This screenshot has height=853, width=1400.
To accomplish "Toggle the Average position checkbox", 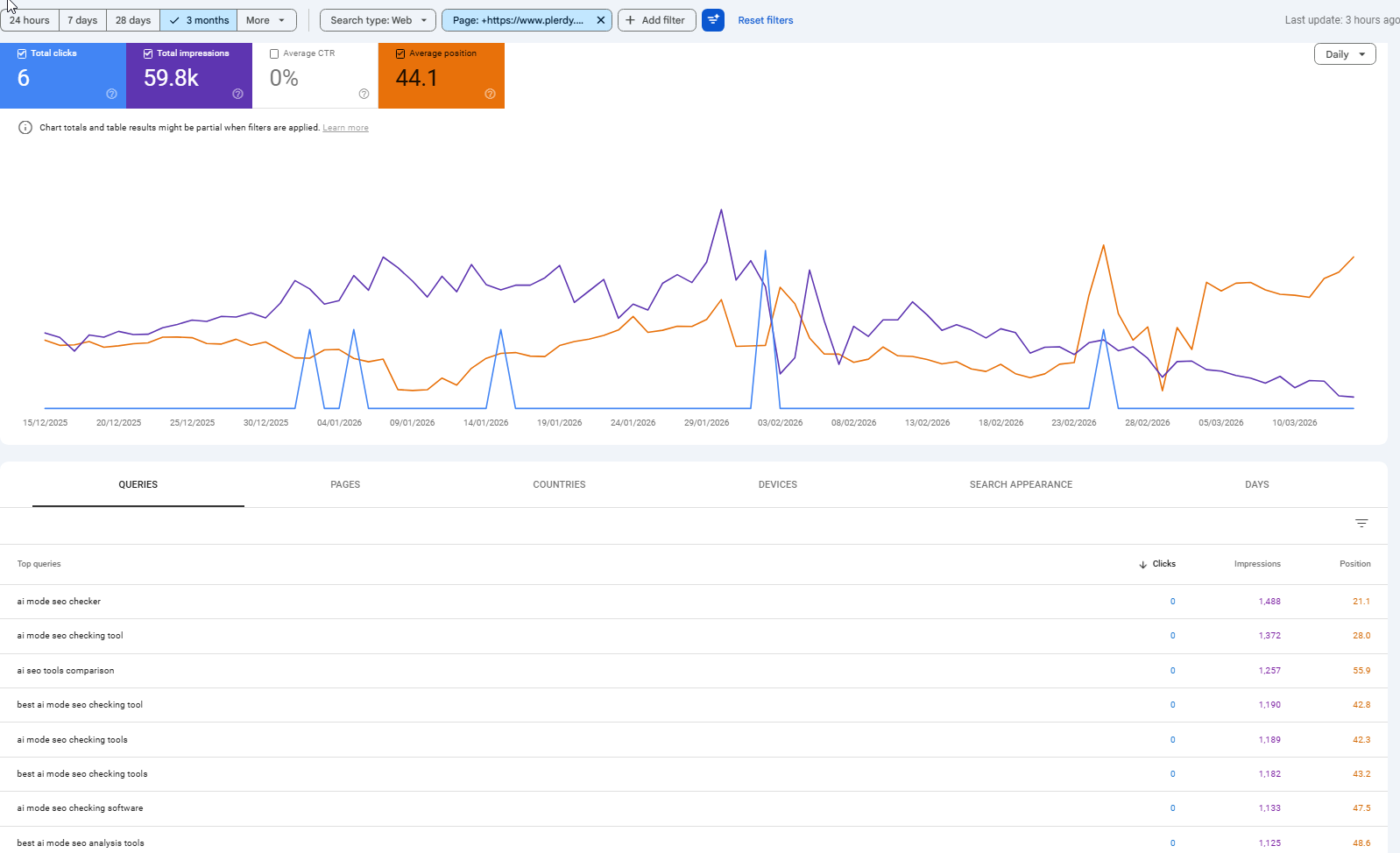I will 400,53.
